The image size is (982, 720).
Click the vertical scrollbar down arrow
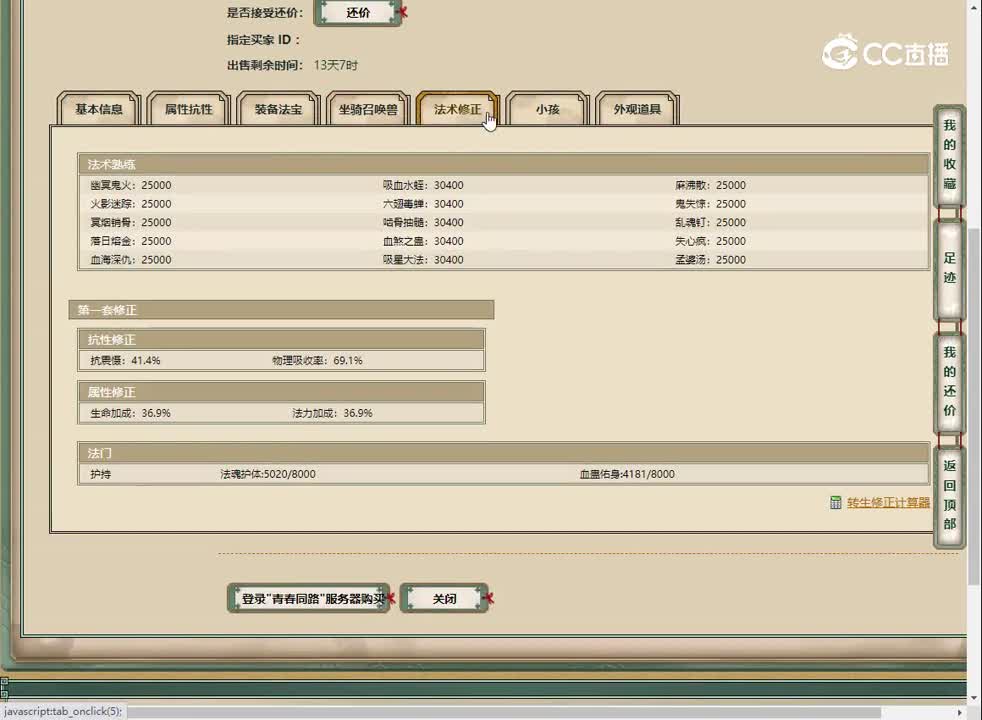click(974, 697)
